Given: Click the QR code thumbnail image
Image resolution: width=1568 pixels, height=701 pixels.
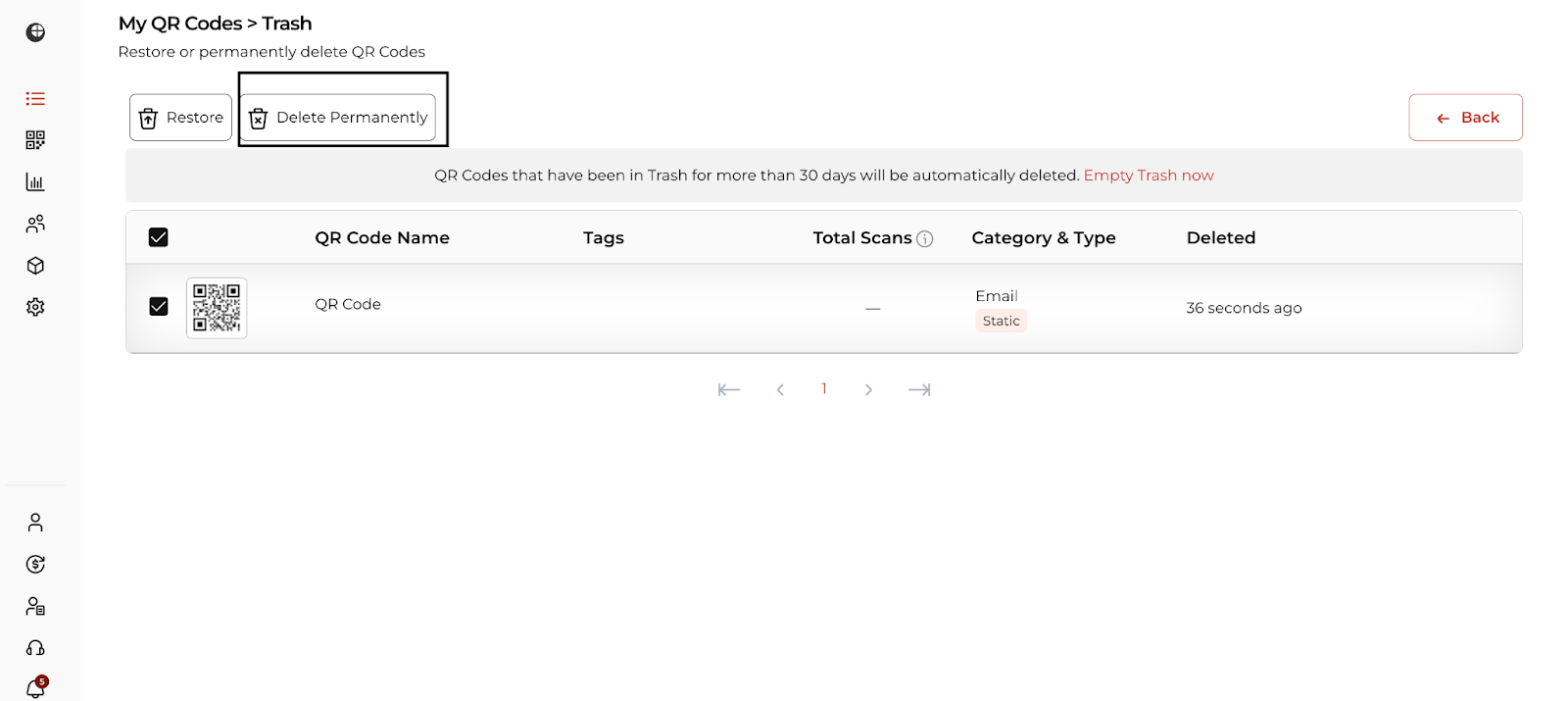Looking at the screenshot, I should (217, 308).
